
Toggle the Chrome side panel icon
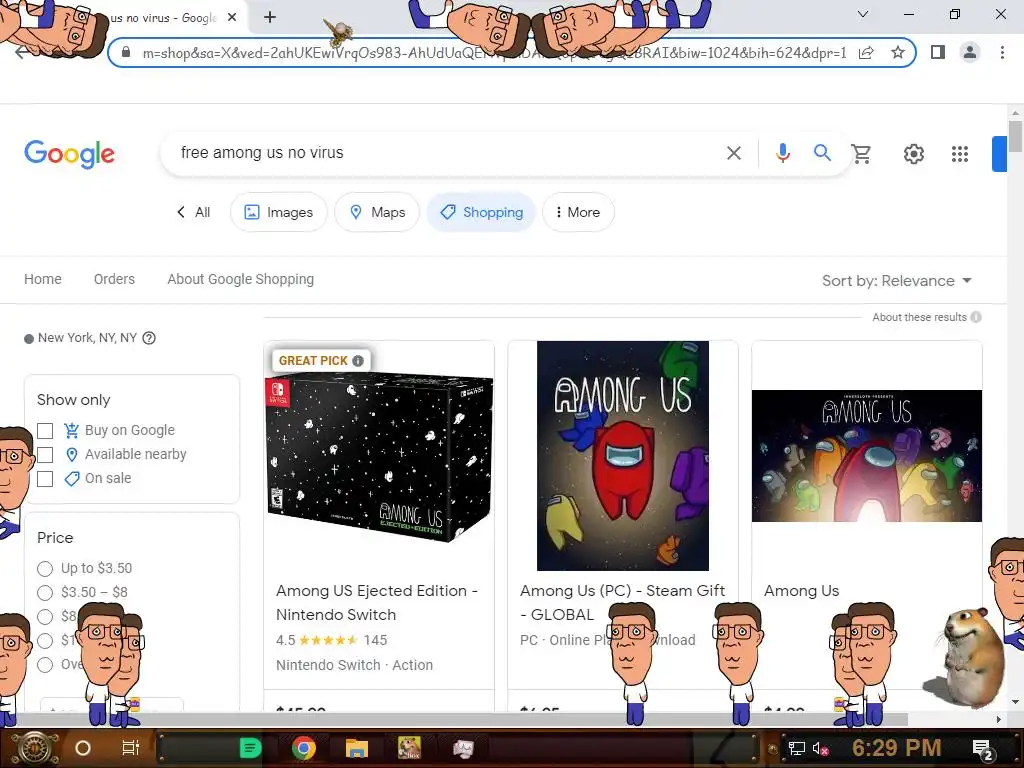point(938,52)
